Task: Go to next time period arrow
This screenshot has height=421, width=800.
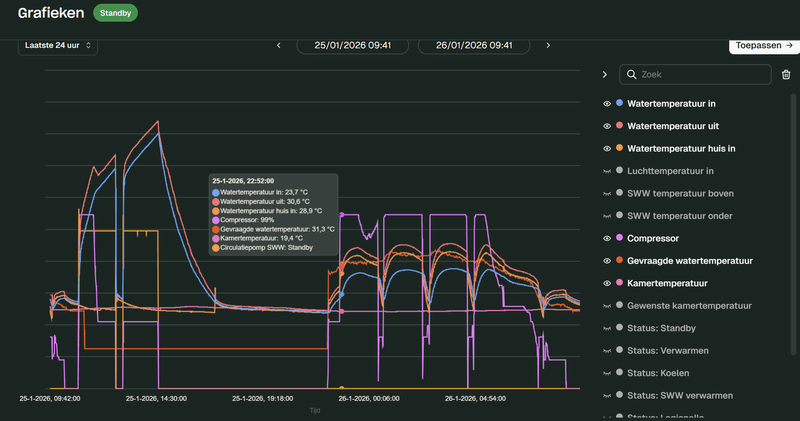Action: tap(548, 45)
